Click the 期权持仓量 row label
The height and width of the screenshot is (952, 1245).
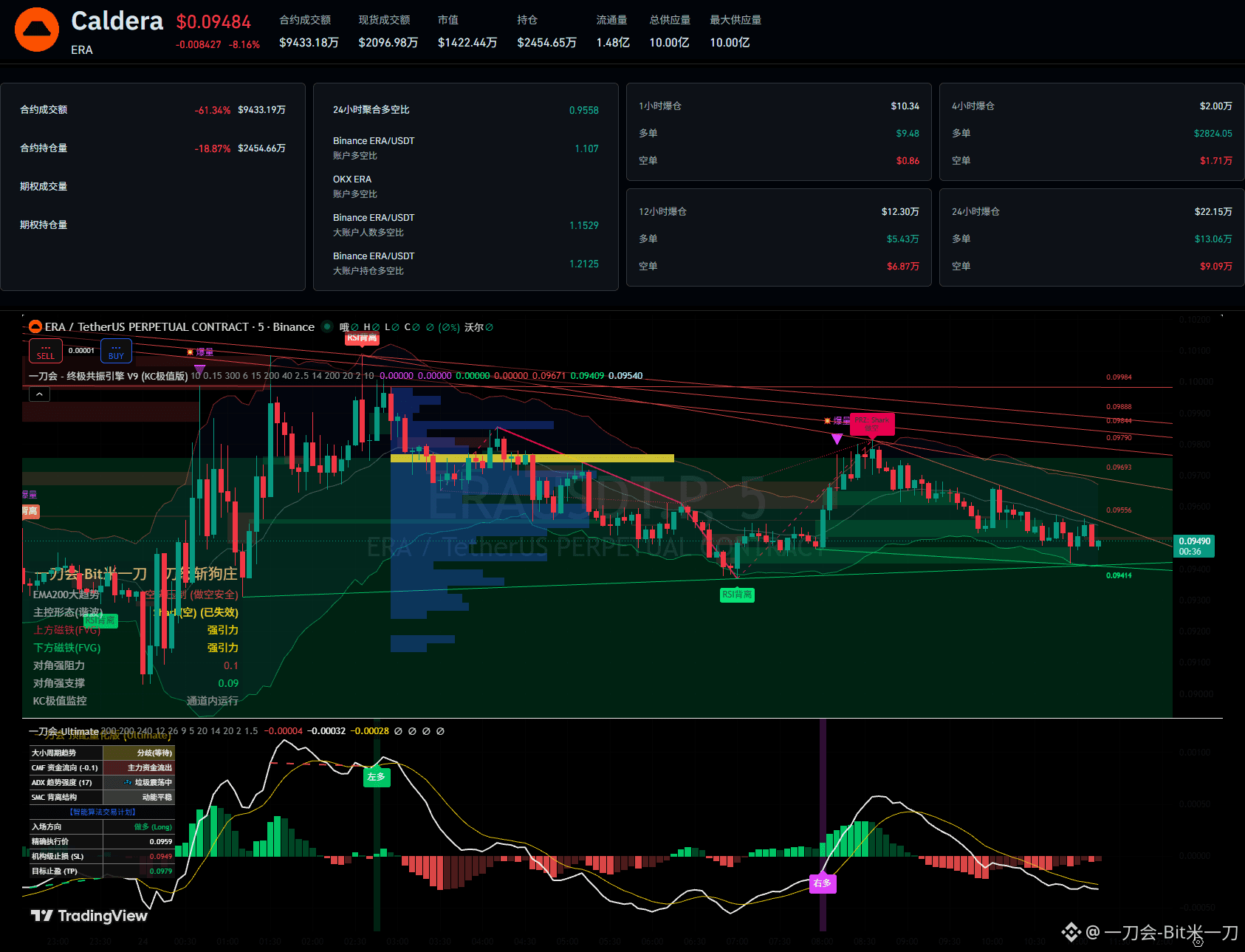pyautogui.click(x=44, y=225)
